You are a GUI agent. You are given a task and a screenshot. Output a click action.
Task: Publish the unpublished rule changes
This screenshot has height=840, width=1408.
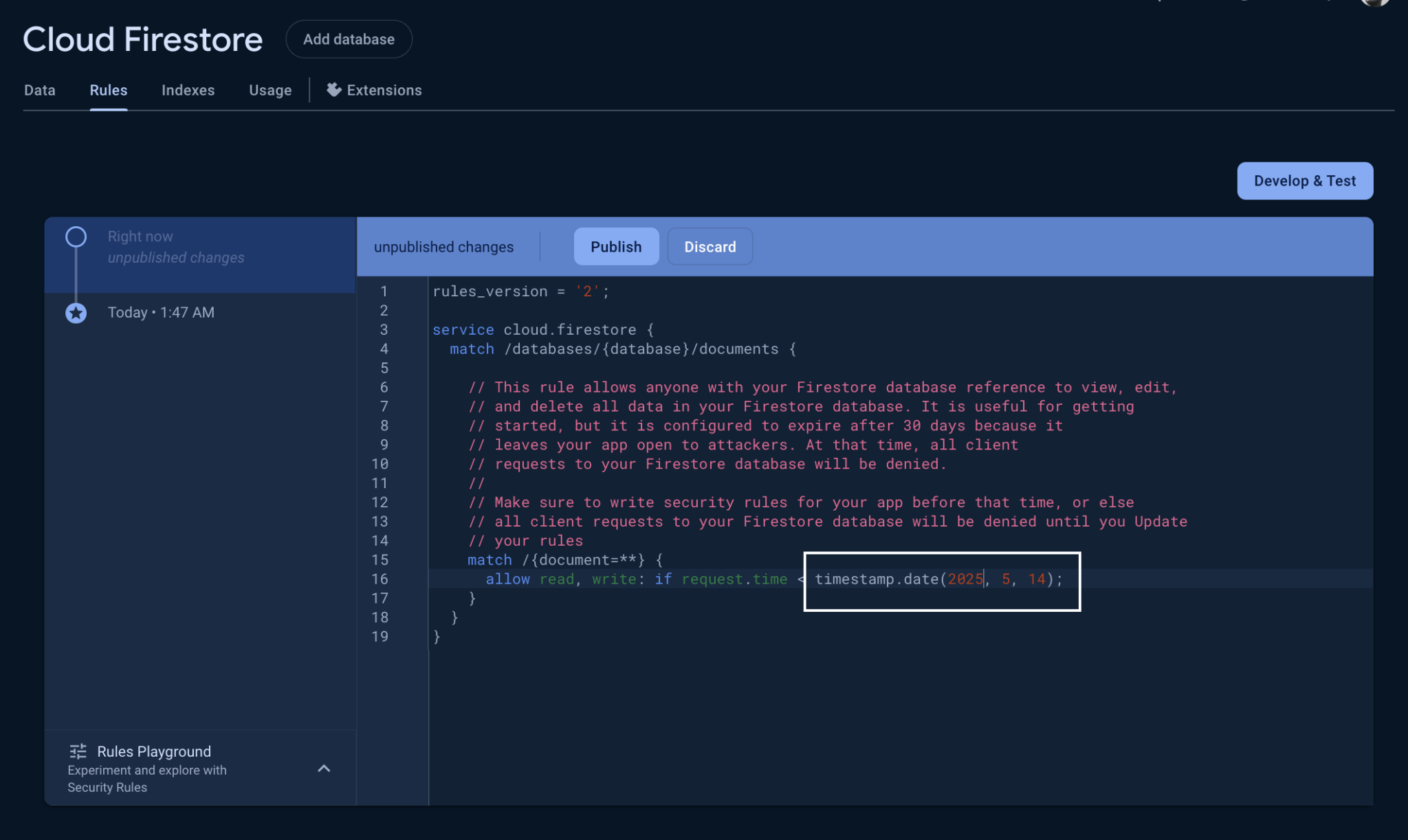click(x=615, y=246)
